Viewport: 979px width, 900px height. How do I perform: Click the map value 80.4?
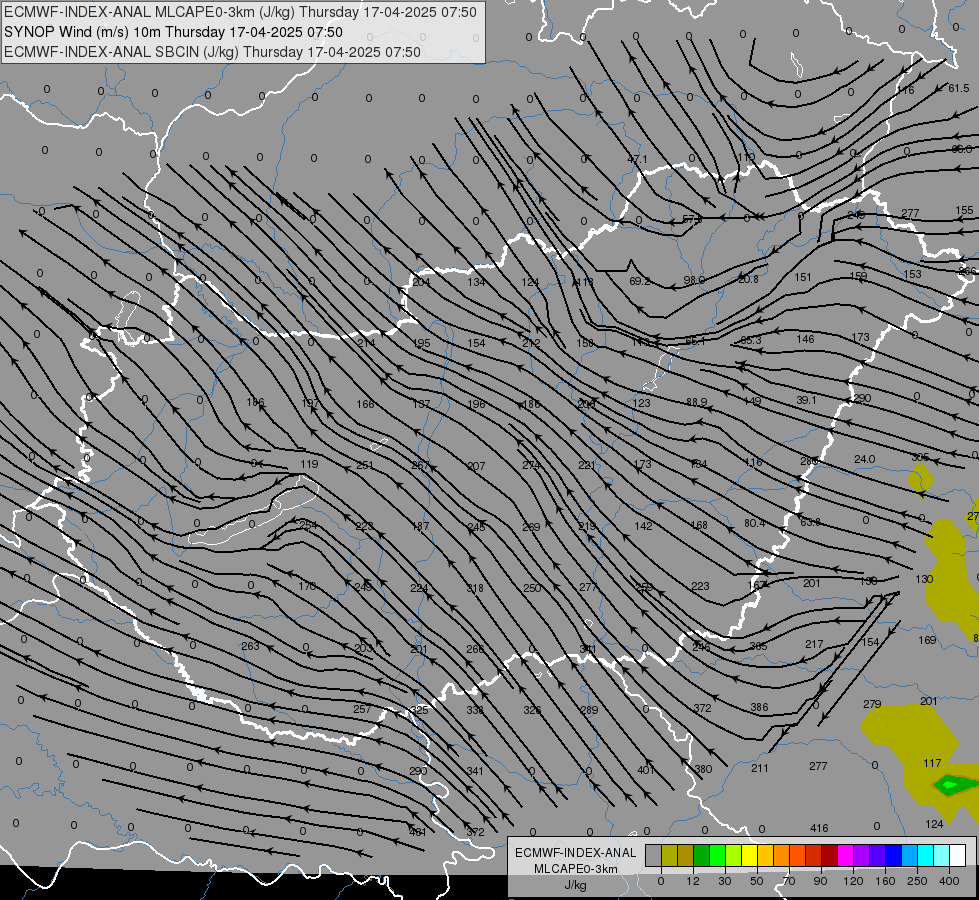(754, 523)
